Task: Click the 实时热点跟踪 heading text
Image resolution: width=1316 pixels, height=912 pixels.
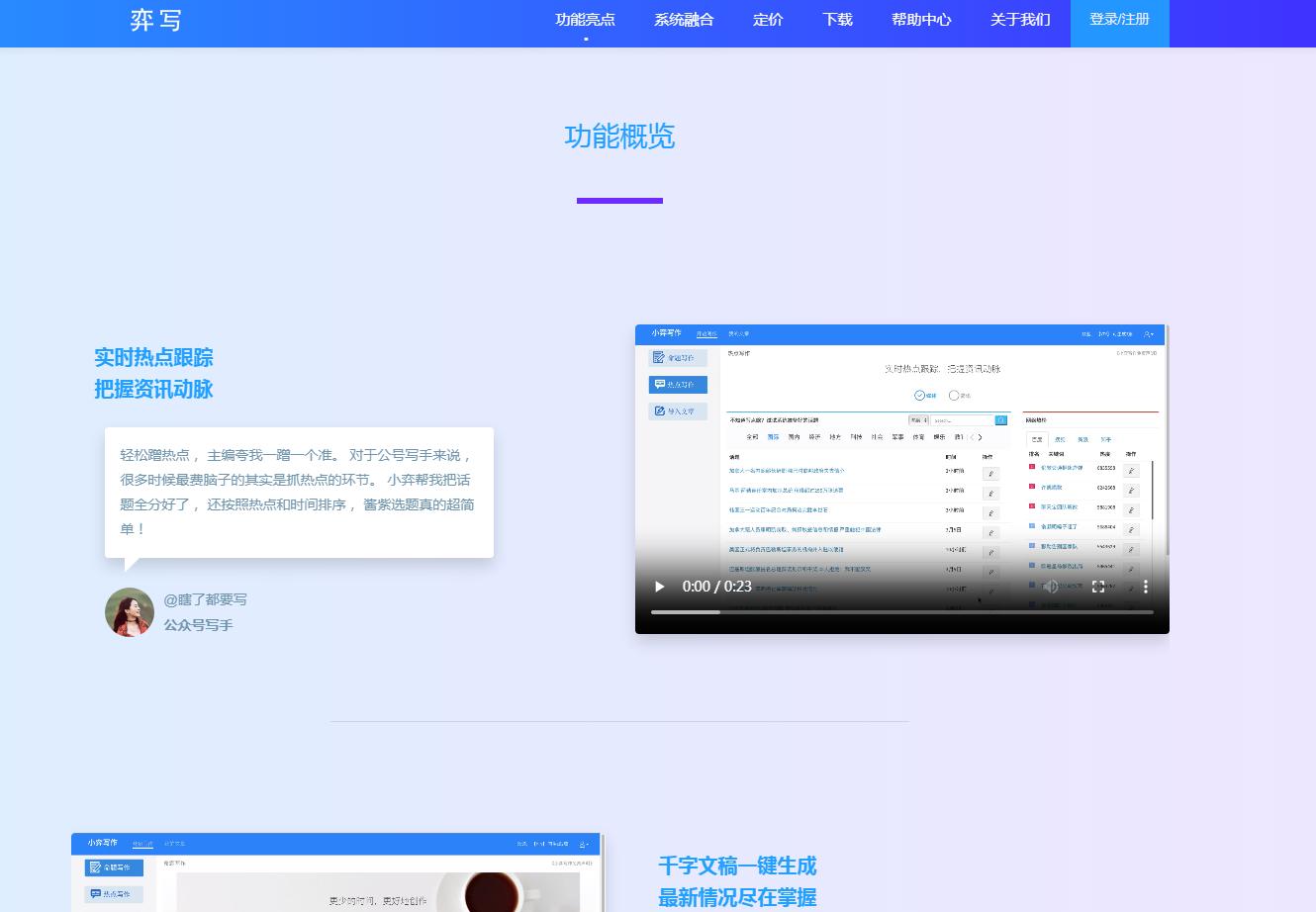Action: click(x=153, y=357)
